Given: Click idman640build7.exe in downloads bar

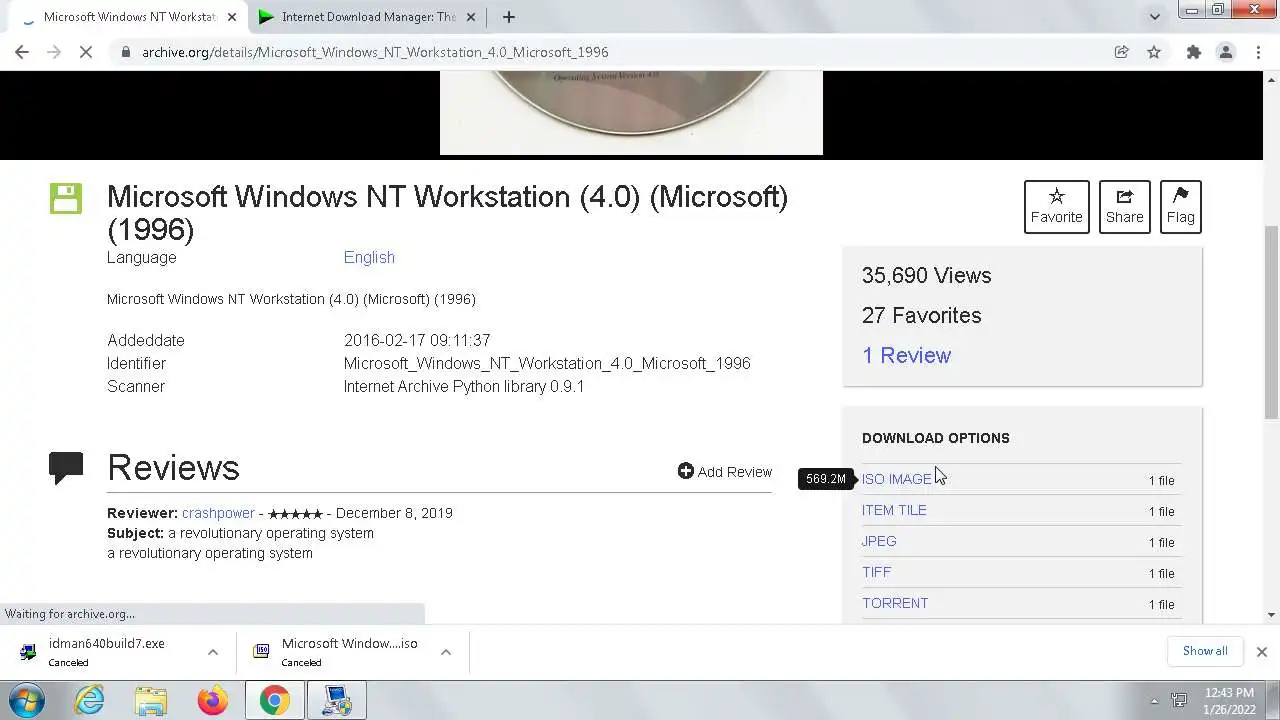Looking at the screenshot, I should click(x=106, y=652).
